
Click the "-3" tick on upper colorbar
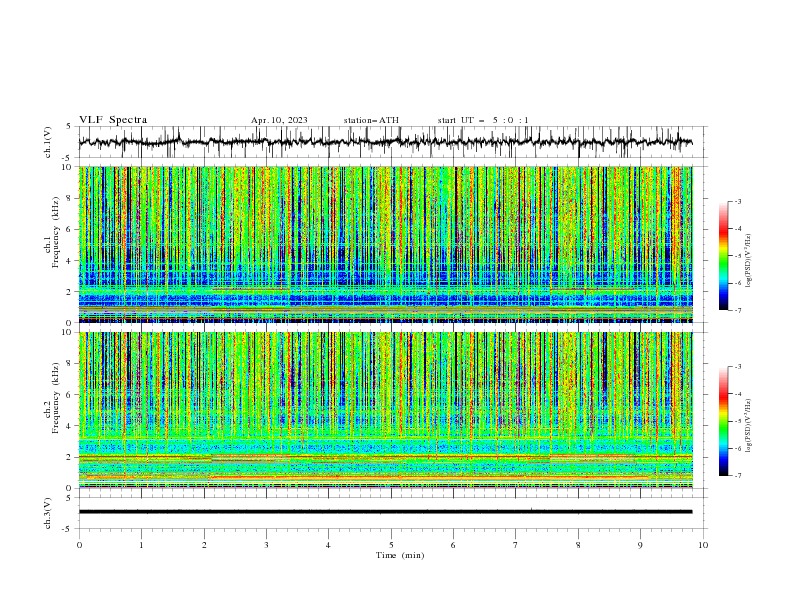click(x=737, y=201)
